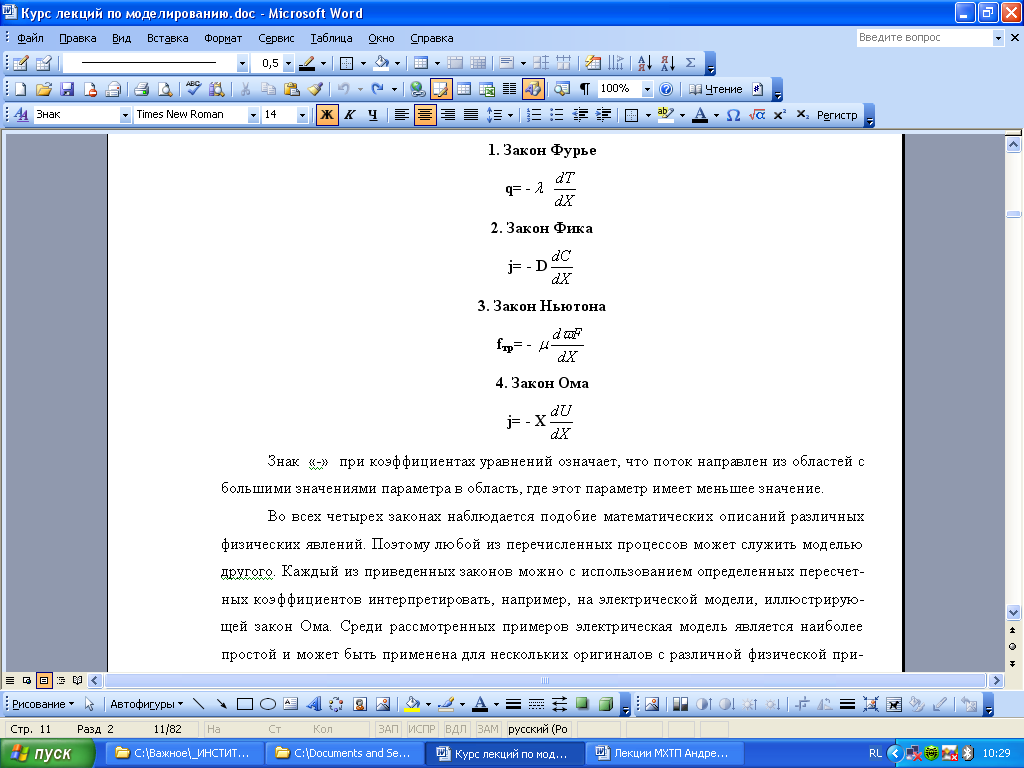Viewport: 1024px width, 768px height.
Task: Use the Format Painter brush
Action: 315,89
